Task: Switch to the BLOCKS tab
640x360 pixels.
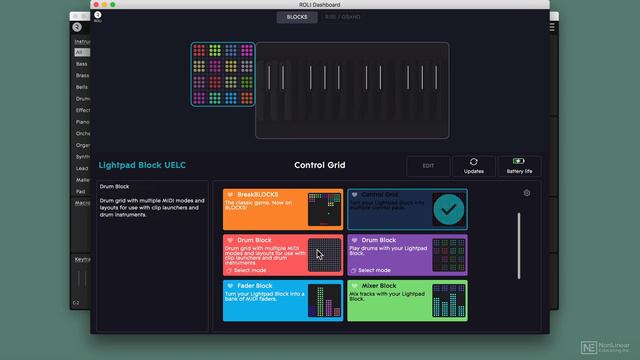Action: click(x=297, y=17)
